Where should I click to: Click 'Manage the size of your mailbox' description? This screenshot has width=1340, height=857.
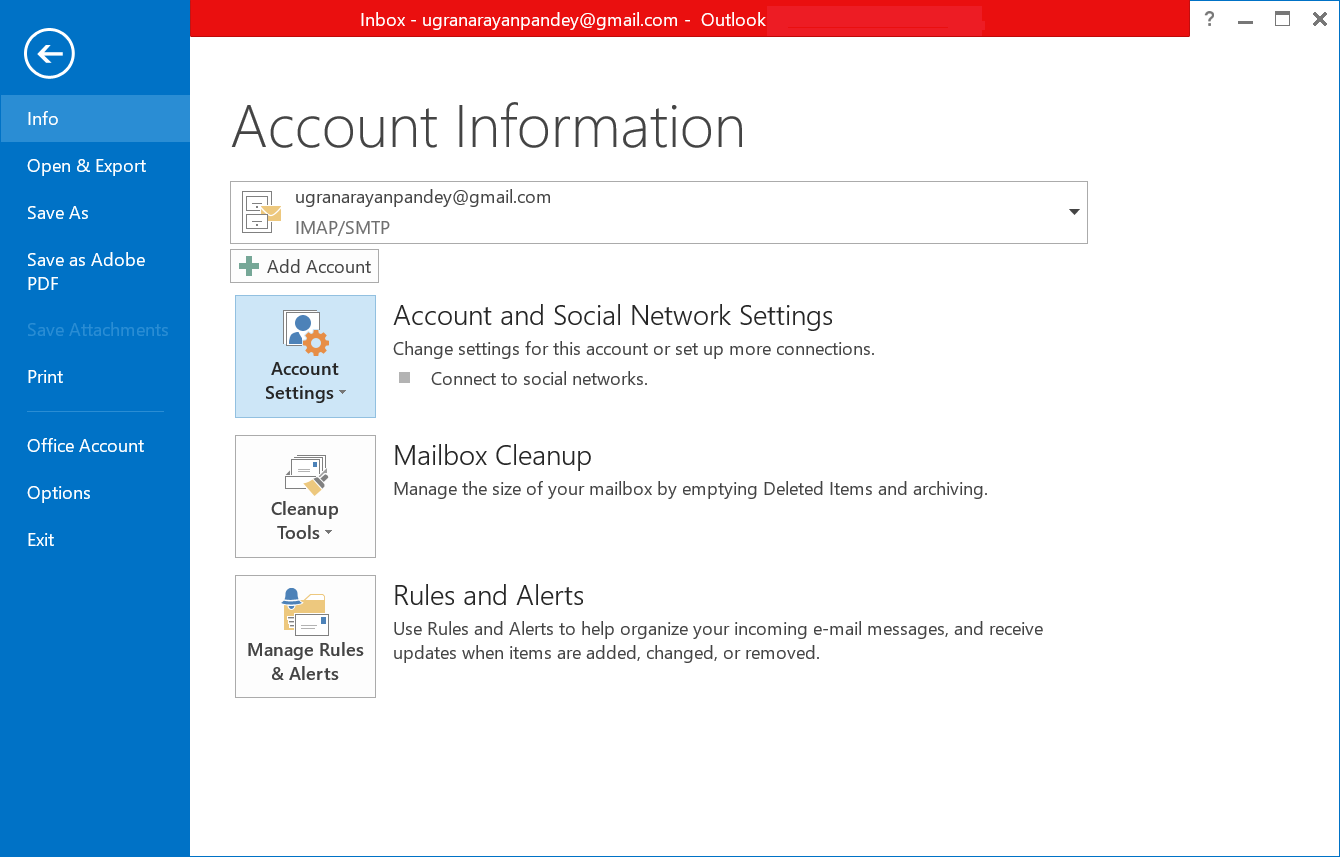(690, 489)
